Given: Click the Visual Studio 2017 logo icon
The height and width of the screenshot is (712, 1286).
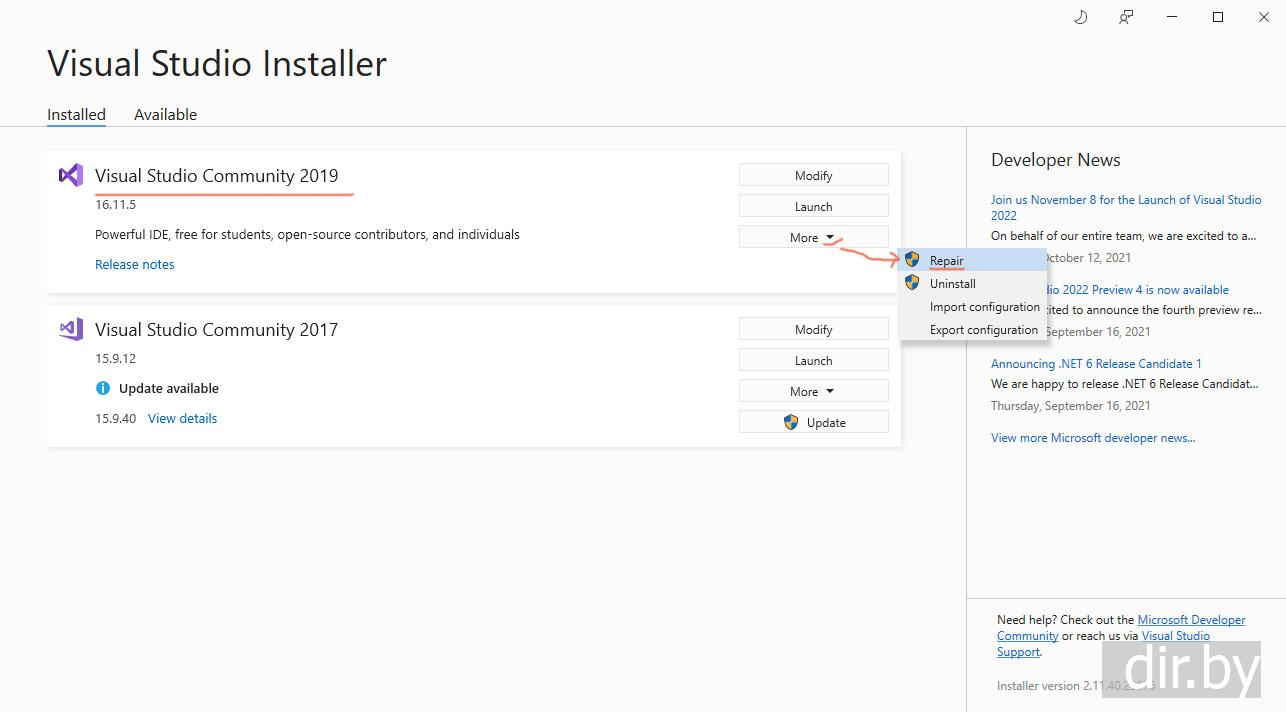Looking at the screenshot, I should click(70, 330).
